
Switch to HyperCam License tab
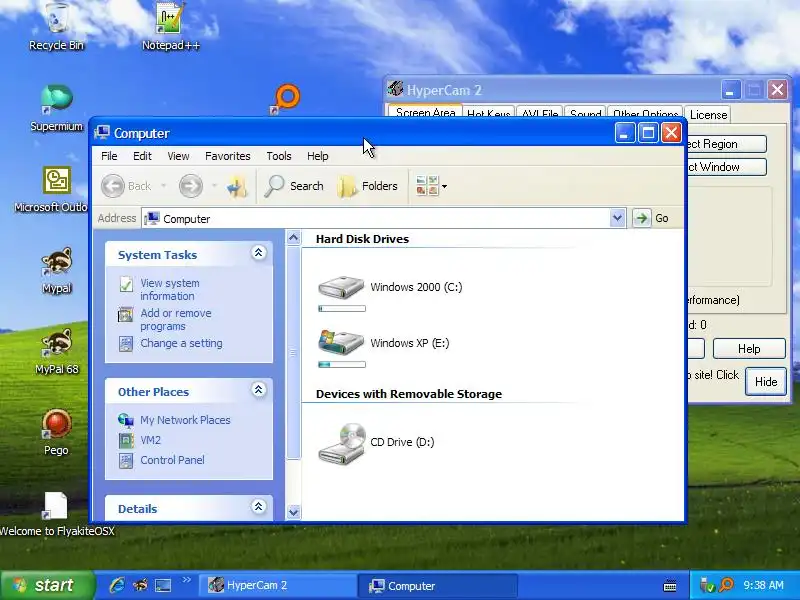[x=708, y=115]
